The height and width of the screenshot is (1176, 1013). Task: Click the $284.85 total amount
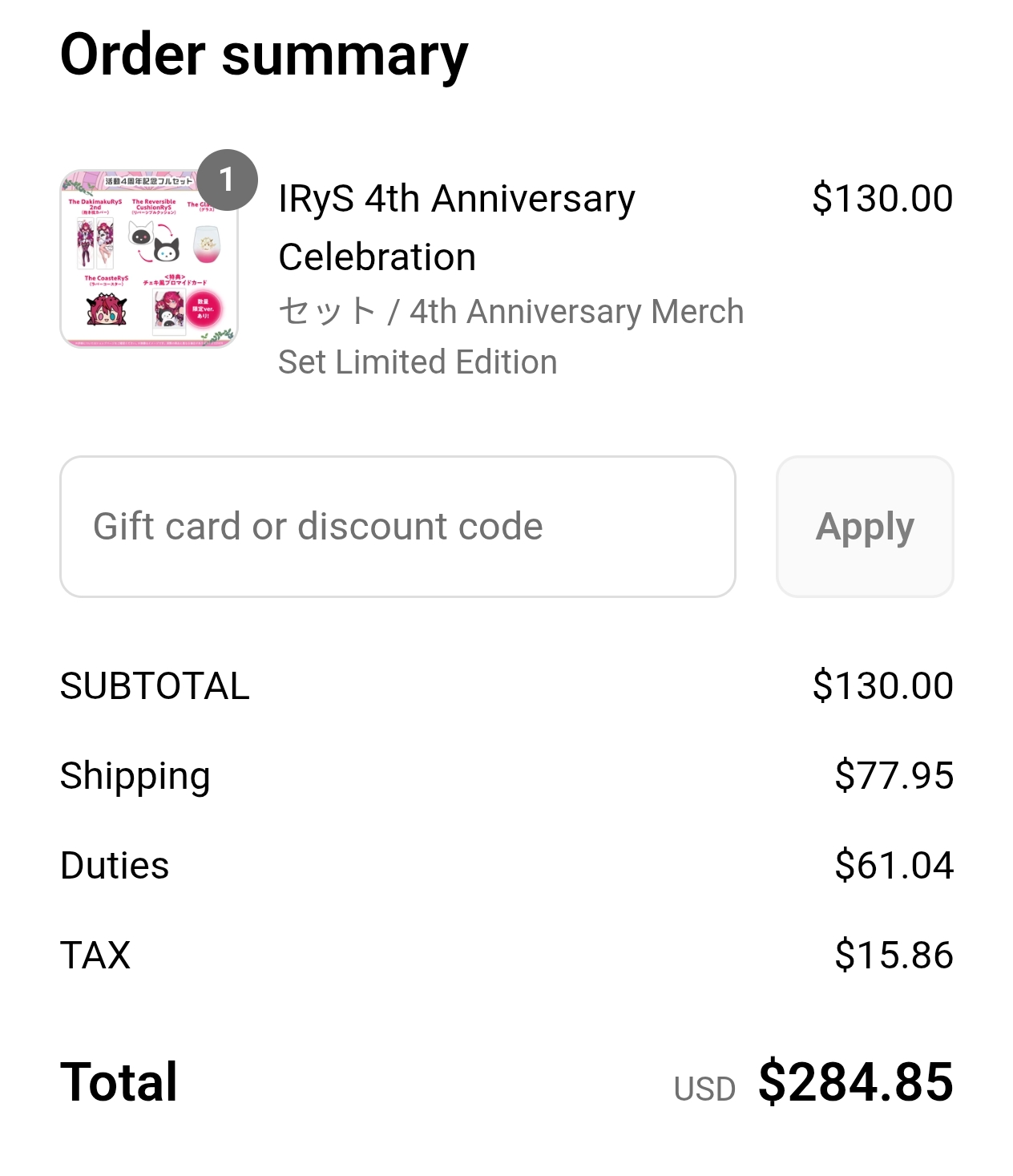click(855, 1082)
